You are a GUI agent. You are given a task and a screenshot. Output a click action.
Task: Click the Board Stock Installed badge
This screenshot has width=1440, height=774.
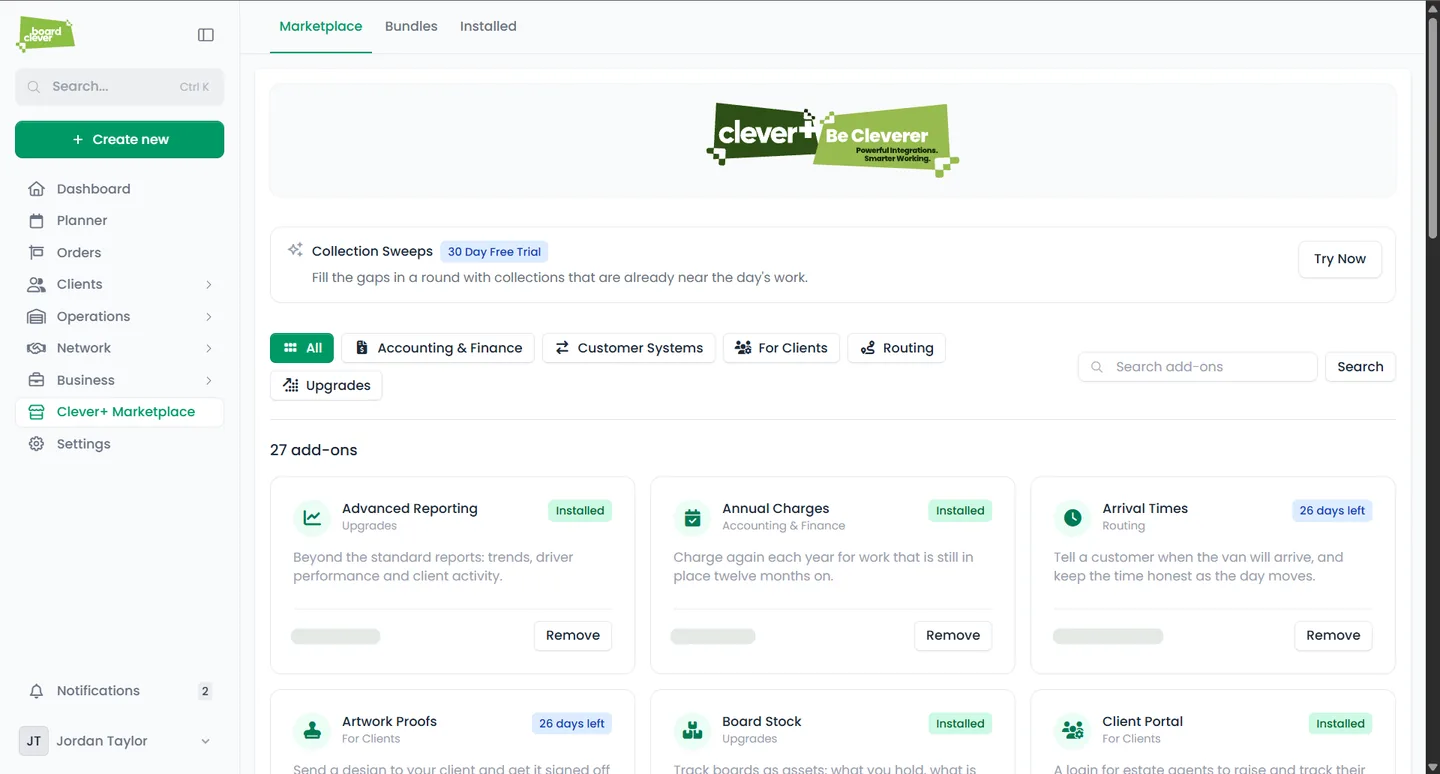click(960, 724)
